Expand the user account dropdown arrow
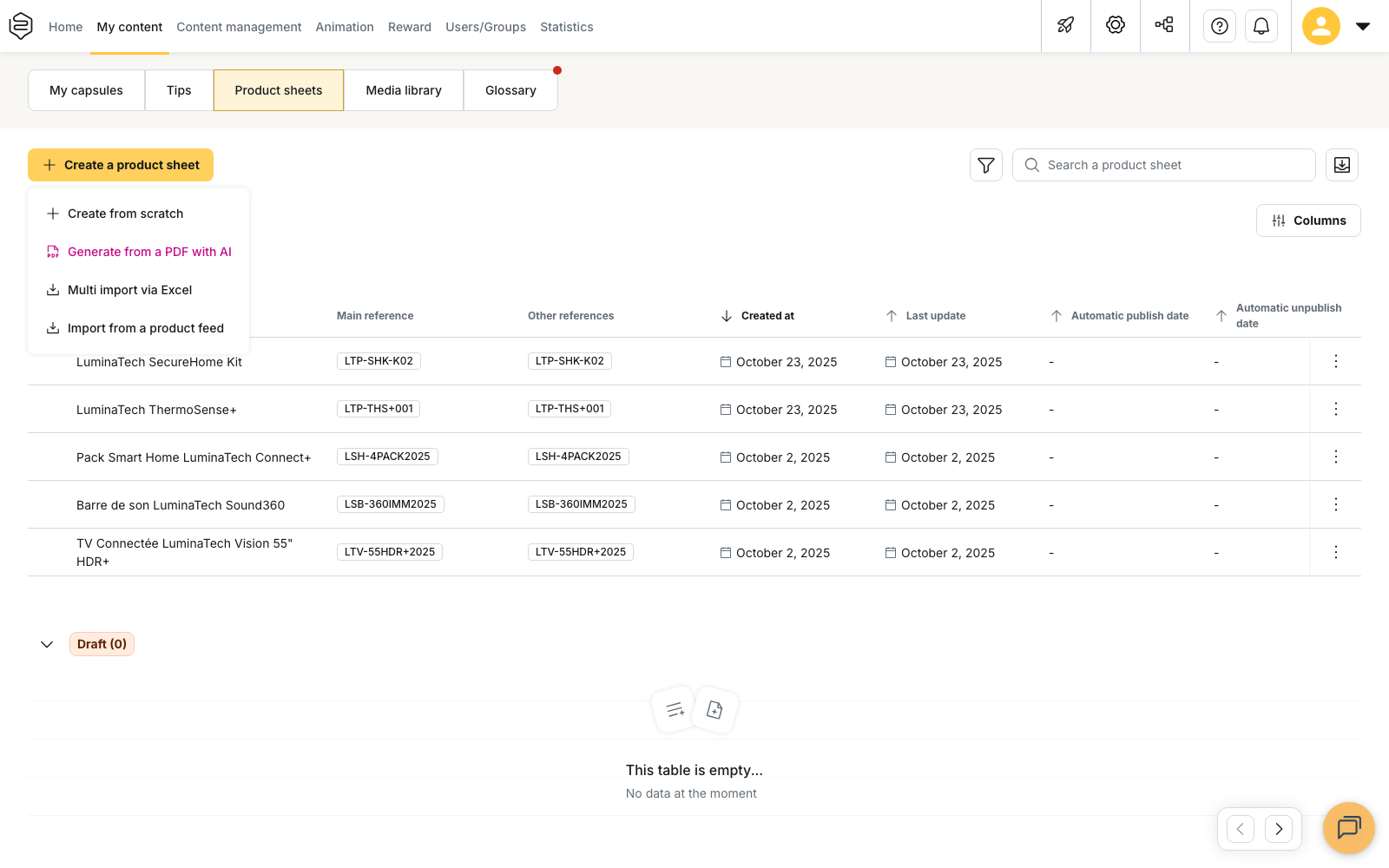The height and width of the screenshot is (868, 1389). [1363, 26]
